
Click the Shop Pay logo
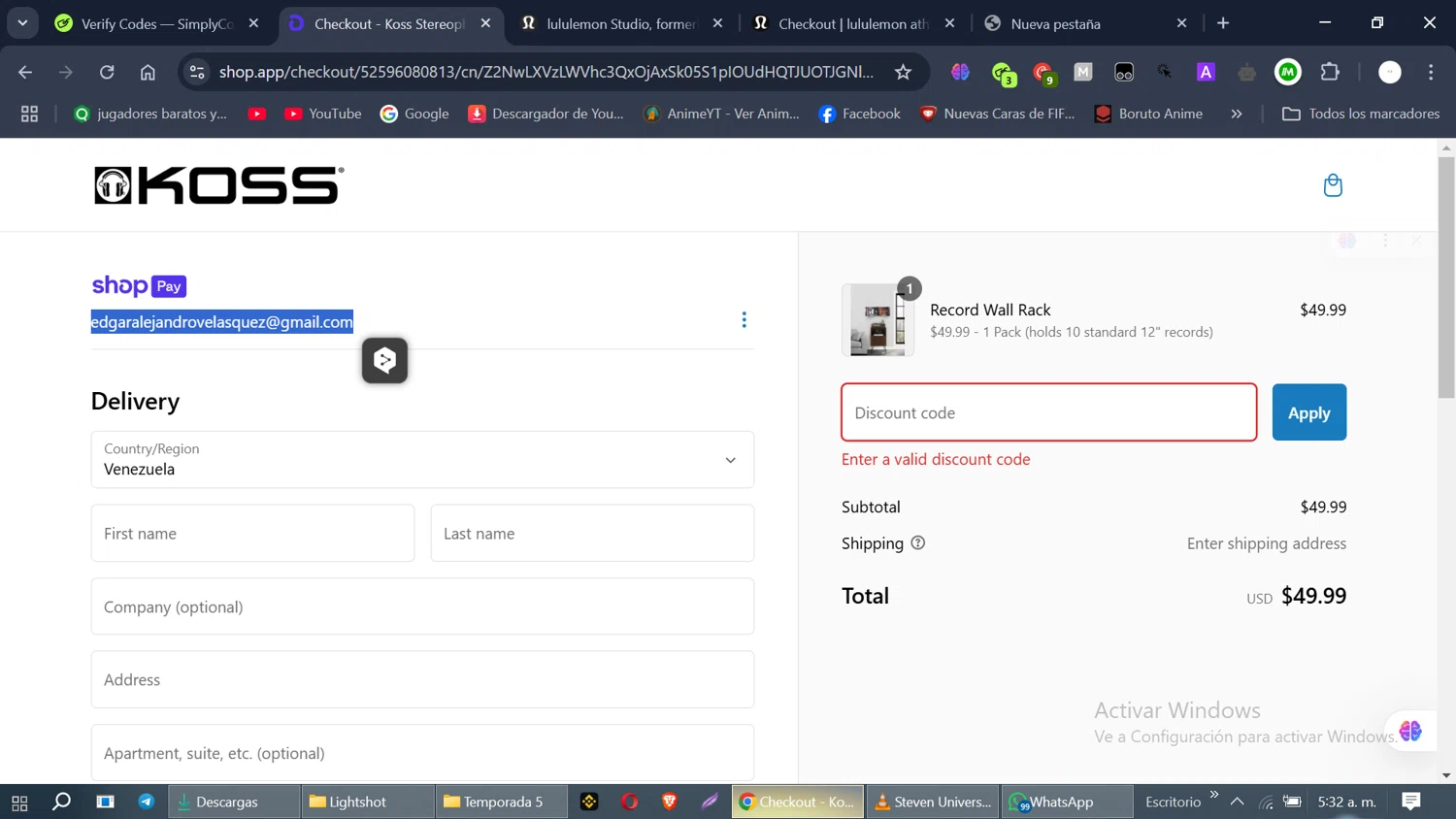tap(139, 286)
